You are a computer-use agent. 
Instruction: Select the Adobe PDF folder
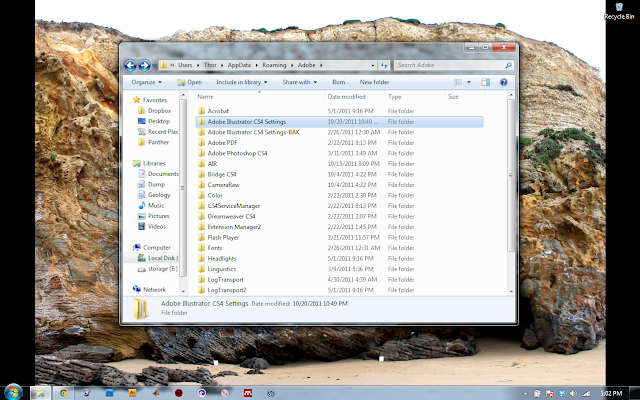(222, 143)
